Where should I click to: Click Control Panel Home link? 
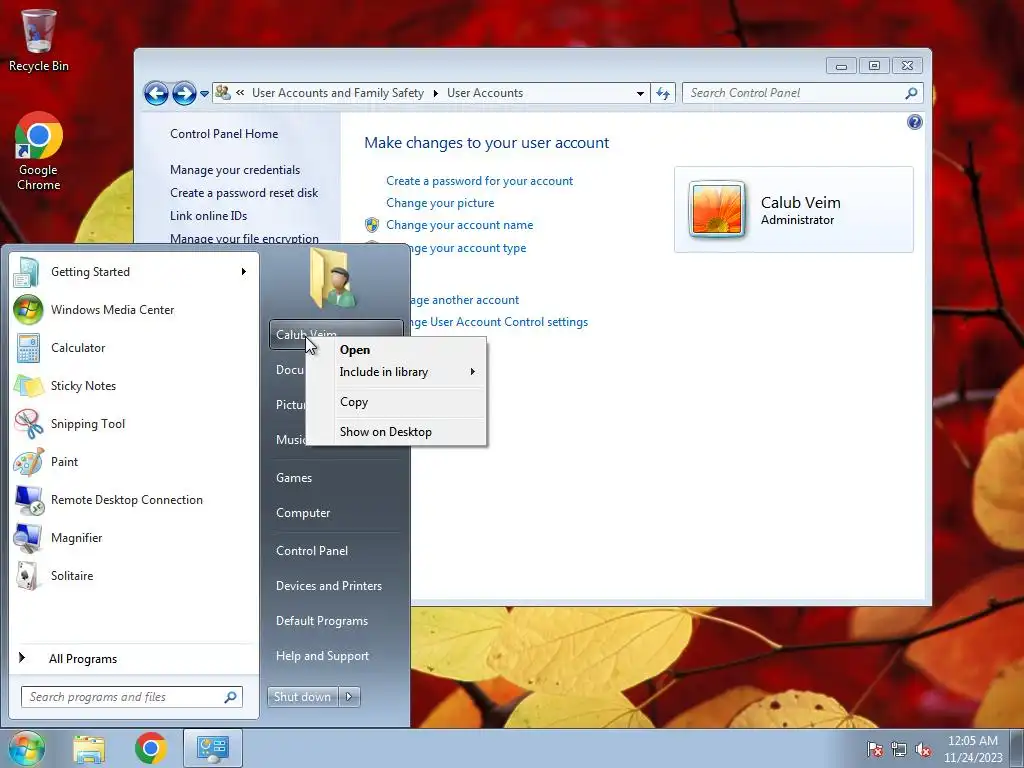coord(224,134)
